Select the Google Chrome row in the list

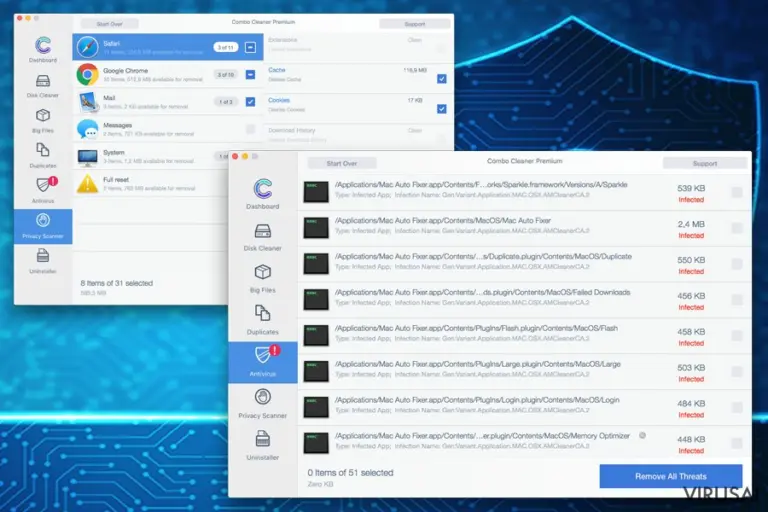168,74
